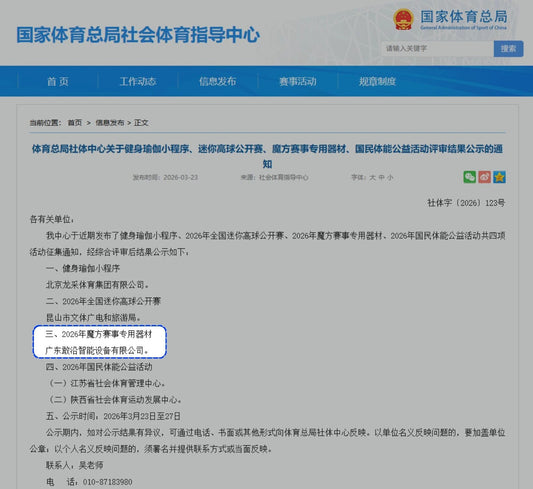This screenshot has height=489, width=533.
Task: Click the star favorites share icon
Action: pos(499,177)
